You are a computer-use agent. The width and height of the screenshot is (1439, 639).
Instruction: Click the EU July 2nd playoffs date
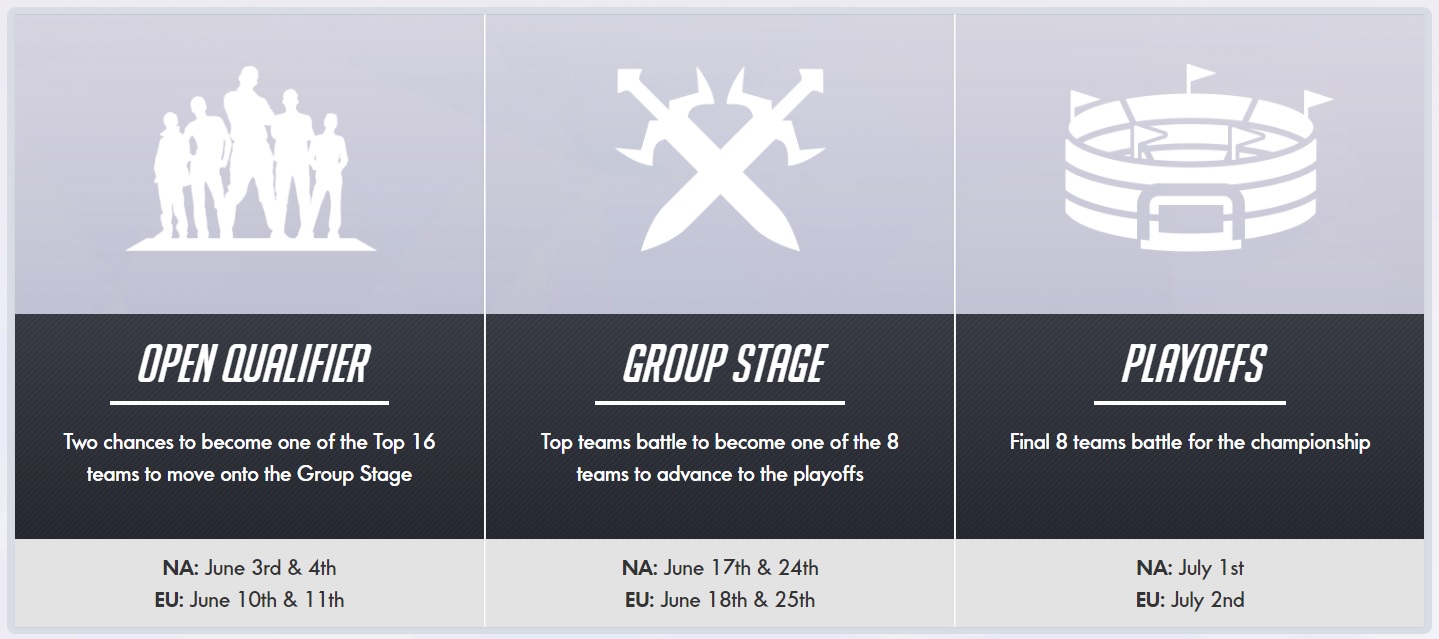1190,600
